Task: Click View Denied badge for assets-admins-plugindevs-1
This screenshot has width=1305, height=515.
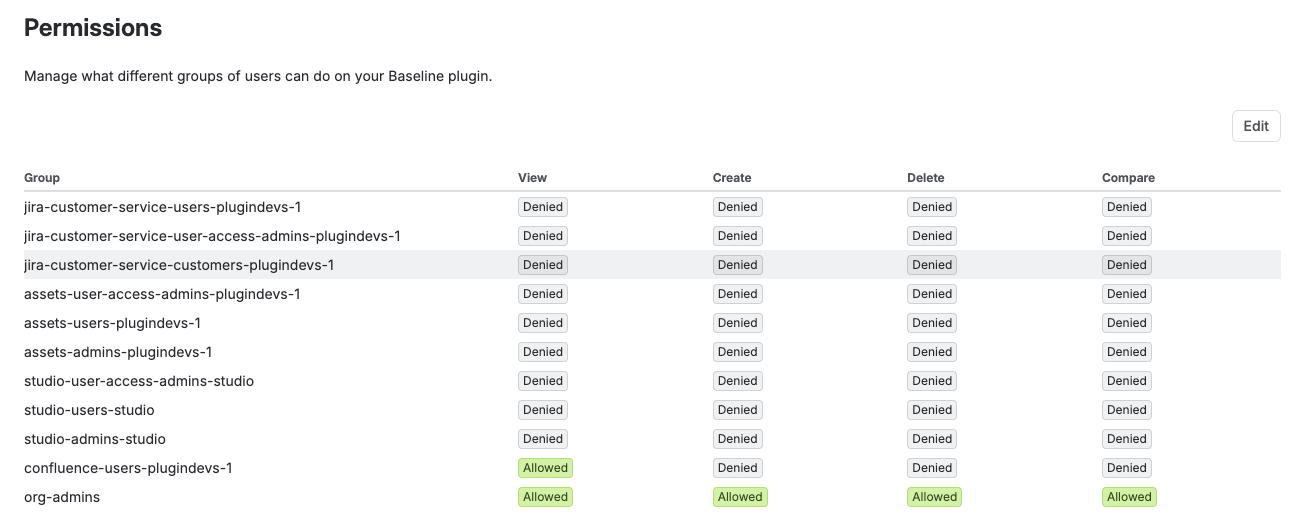Action: 543,352
